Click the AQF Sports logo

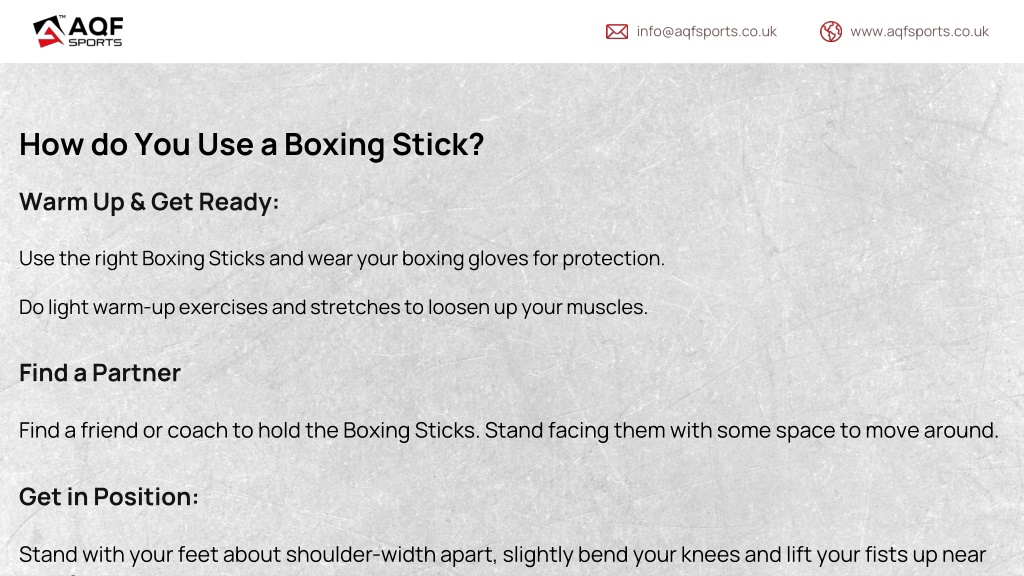pos(78,31)
